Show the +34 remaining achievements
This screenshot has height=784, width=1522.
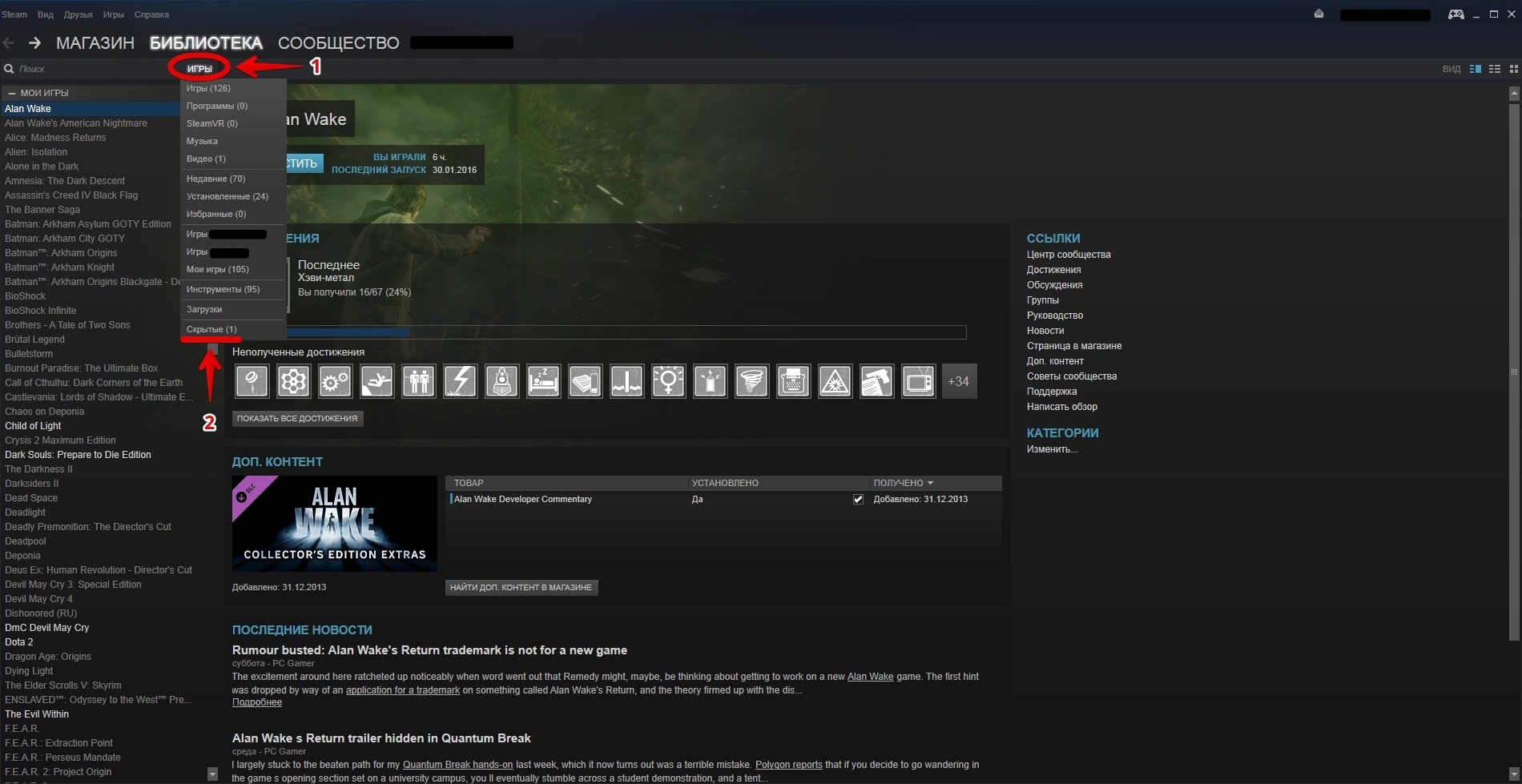tap(959, 381)
